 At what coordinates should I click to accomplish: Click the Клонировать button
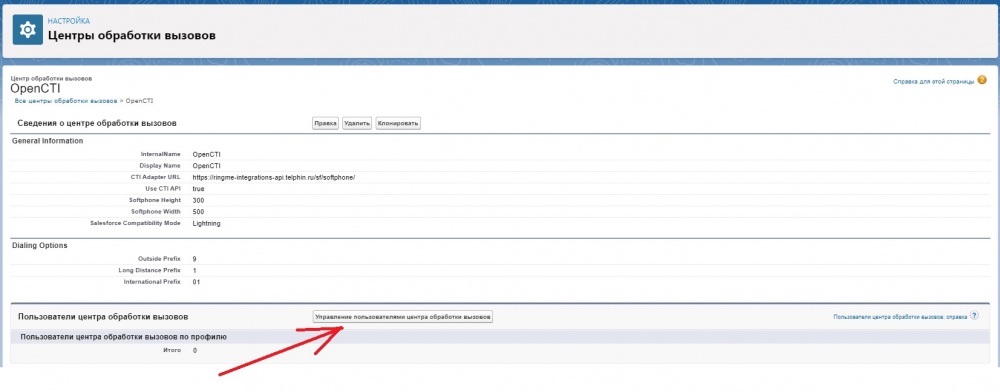click(x=398, y=123)
